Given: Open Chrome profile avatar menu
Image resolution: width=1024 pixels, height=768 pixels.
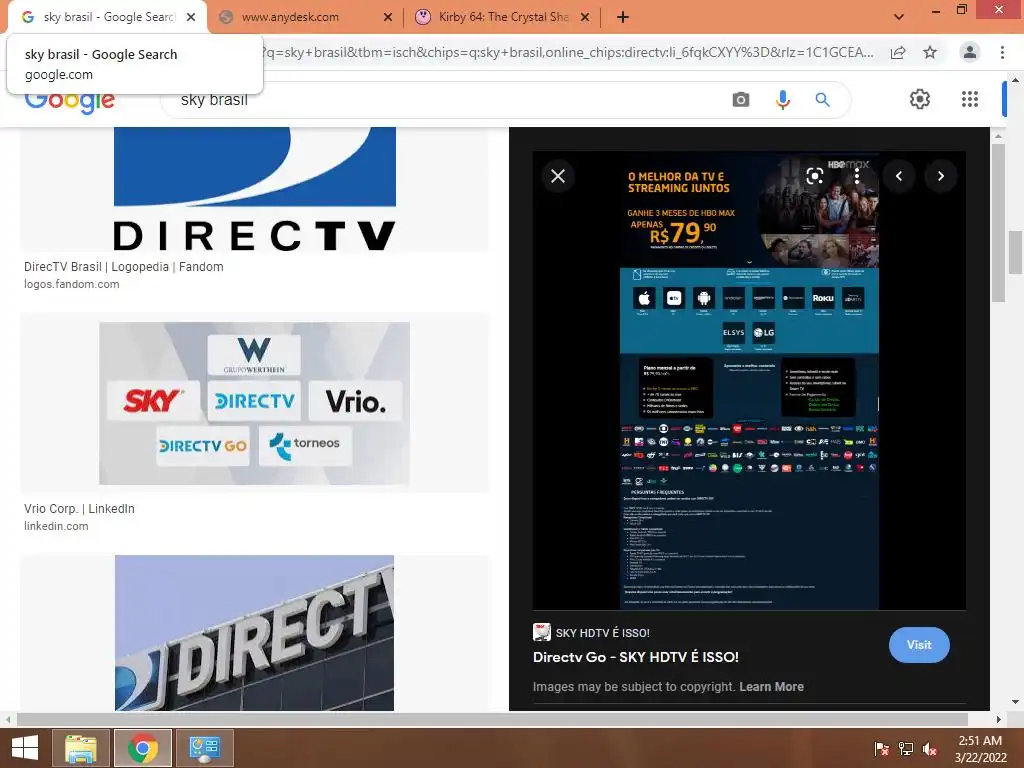Looking at the screenshot, I should (970, 52).
